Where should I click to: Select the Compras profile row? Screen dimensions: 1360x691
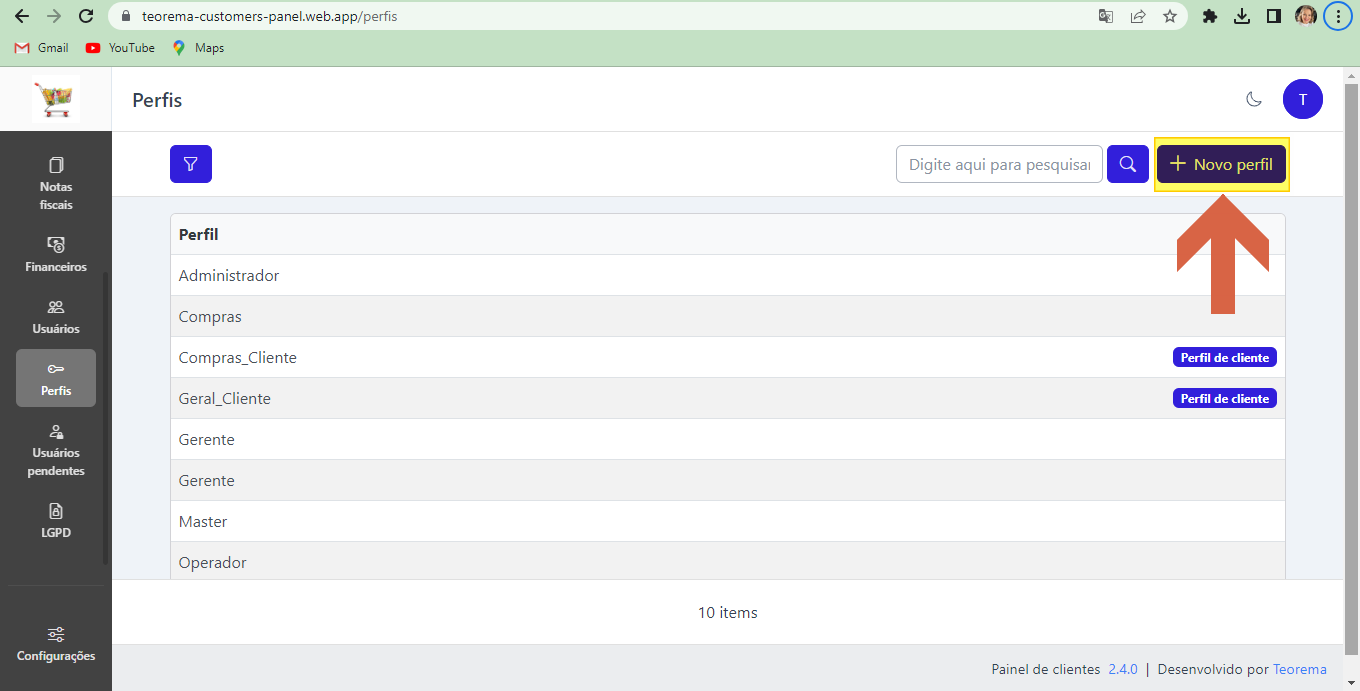click(x=728, y=316)
